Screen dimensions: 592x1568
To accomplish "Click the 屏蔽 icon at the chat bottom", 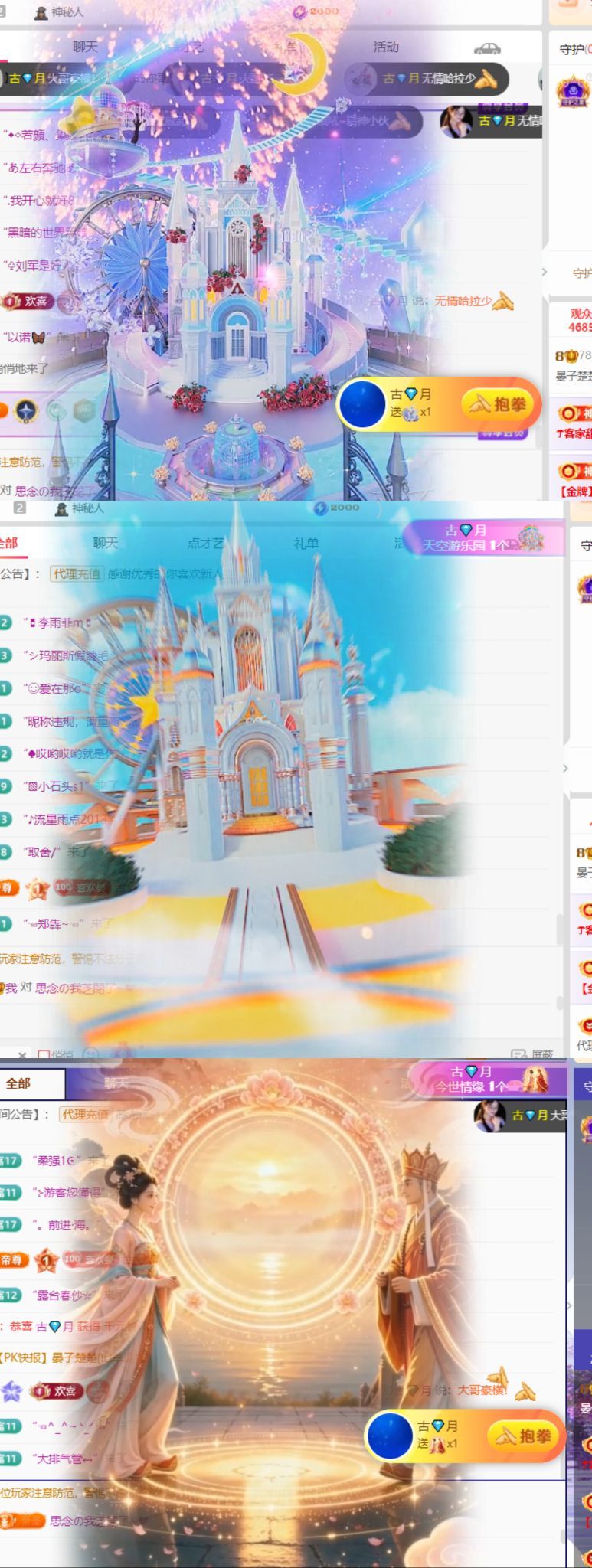I will pyautogui.click(x=518, y=1054).
